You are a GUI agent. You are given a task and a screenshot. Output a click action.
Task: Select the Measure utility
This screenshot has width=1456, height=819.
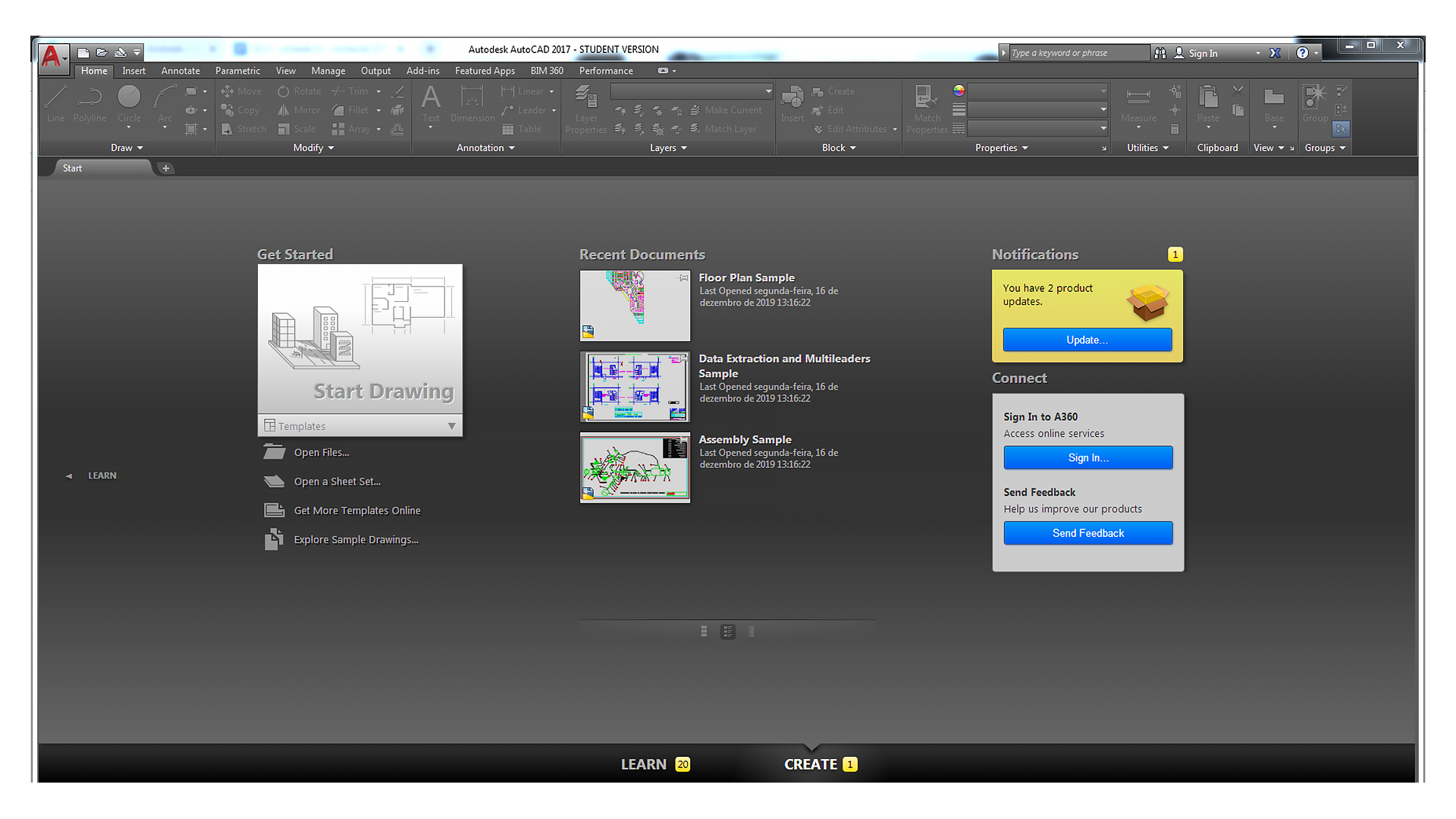click(x=1138, y=104)
